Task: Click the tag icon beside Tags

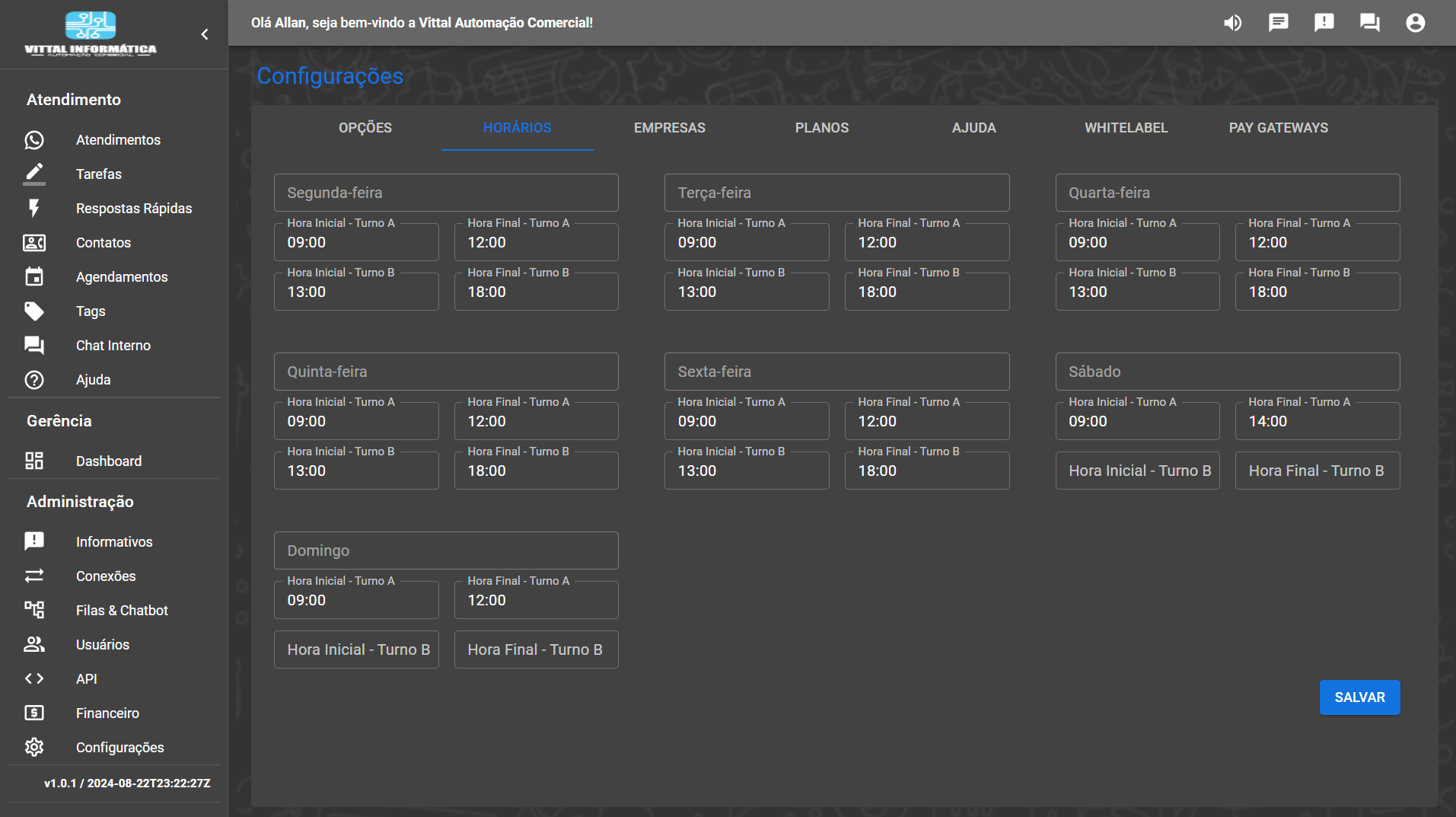Action: point(34,311)
